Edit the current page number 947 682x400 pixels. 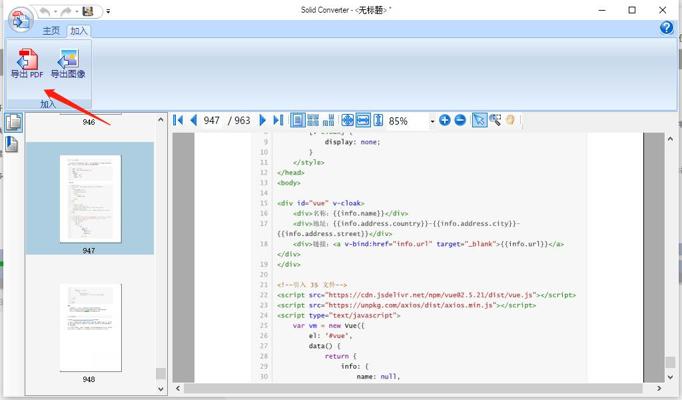[x=212, y=120]
